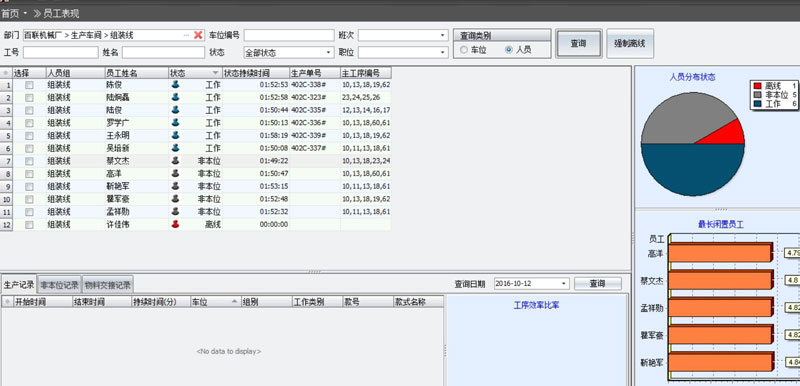Viewport: 800px width, 386px height.
Task: Click gray status icon for 孟祥勋
Action: [x=176, y=211]
